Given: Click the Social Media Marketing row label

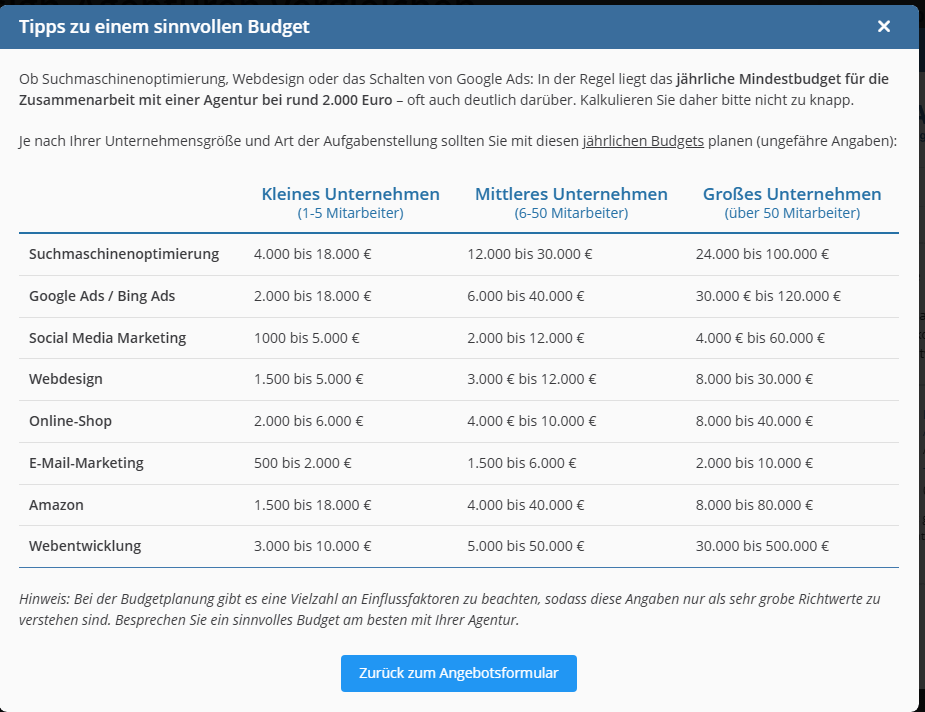Looking at the screenshot, I should pyautogui.click(x=107, y=338).
